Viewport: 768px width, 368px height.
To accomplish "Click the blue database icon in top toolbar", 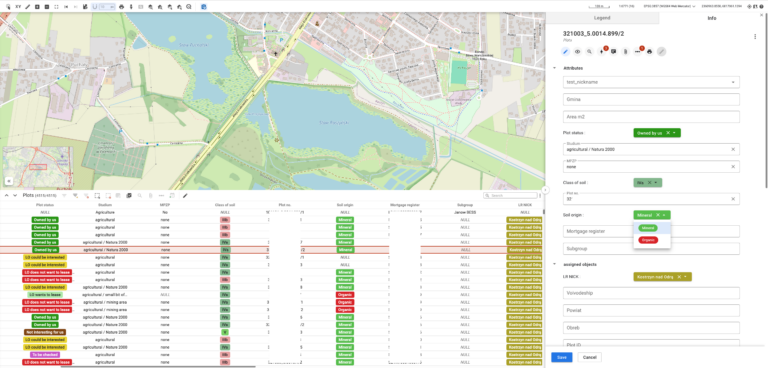I will point(204,7).
